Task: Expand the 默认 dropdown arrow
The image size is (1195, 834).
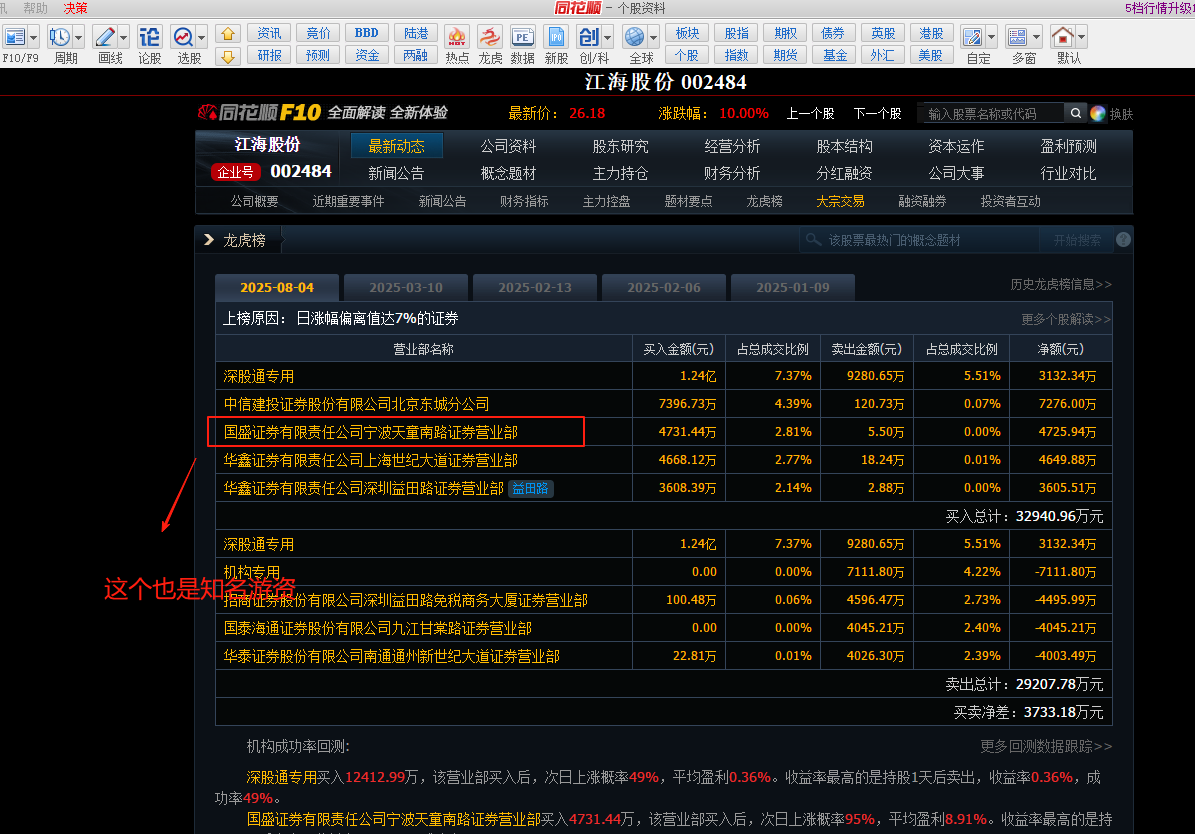Action: (x=1081, y=37)
